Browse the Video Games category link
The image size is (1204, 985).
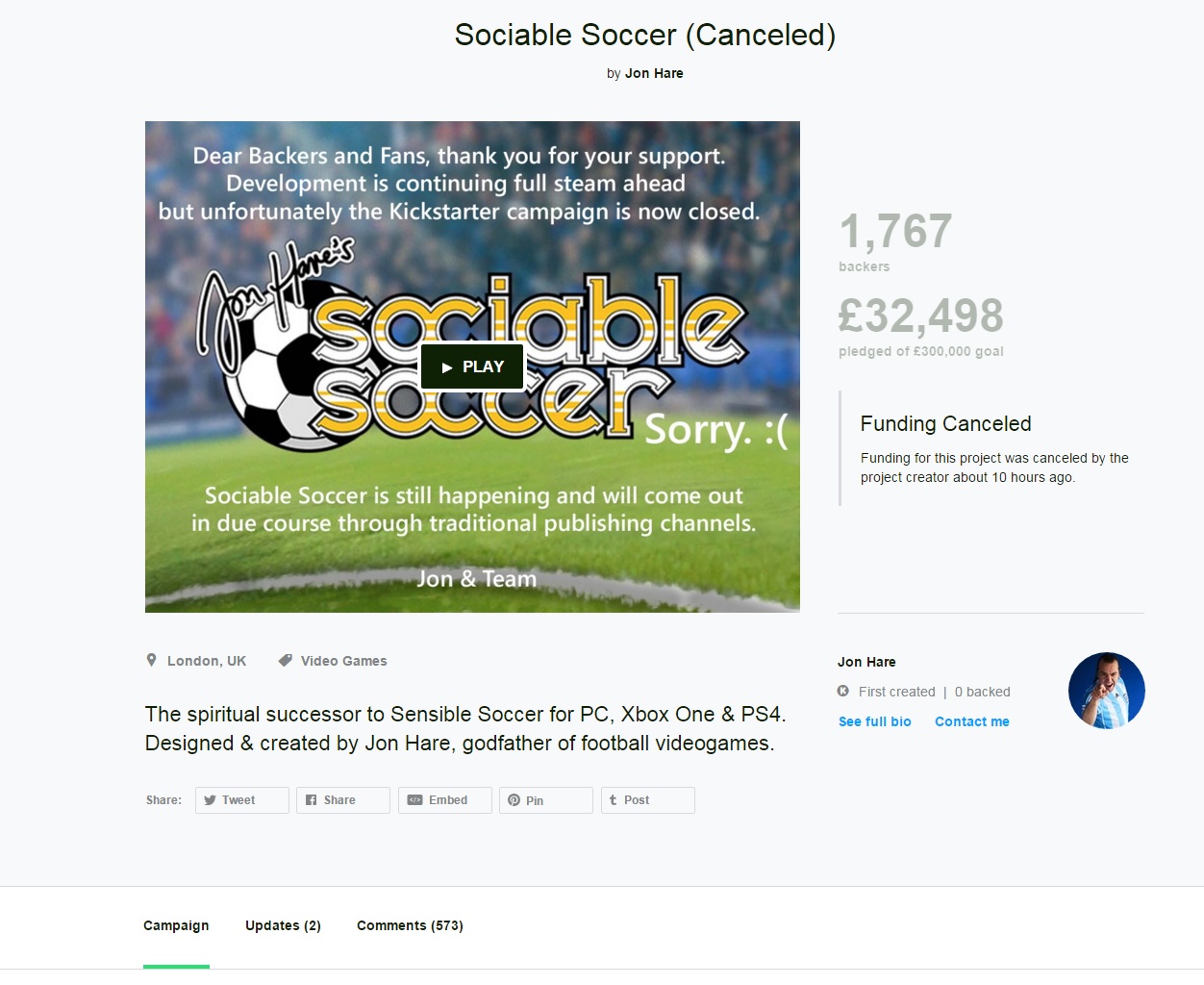coord(343,661)
